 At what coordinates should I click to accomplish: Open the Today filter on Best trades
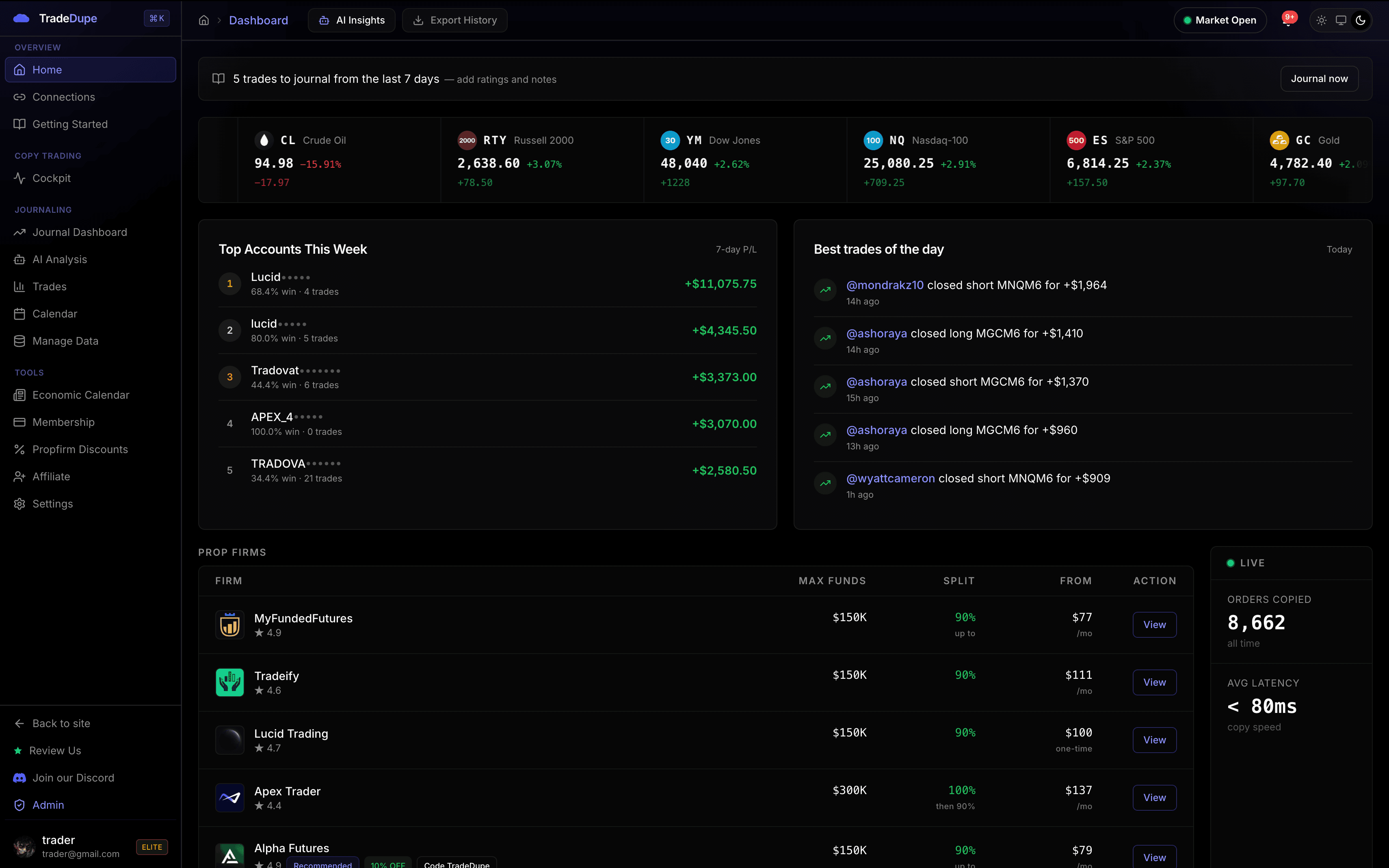(1339, 249)
